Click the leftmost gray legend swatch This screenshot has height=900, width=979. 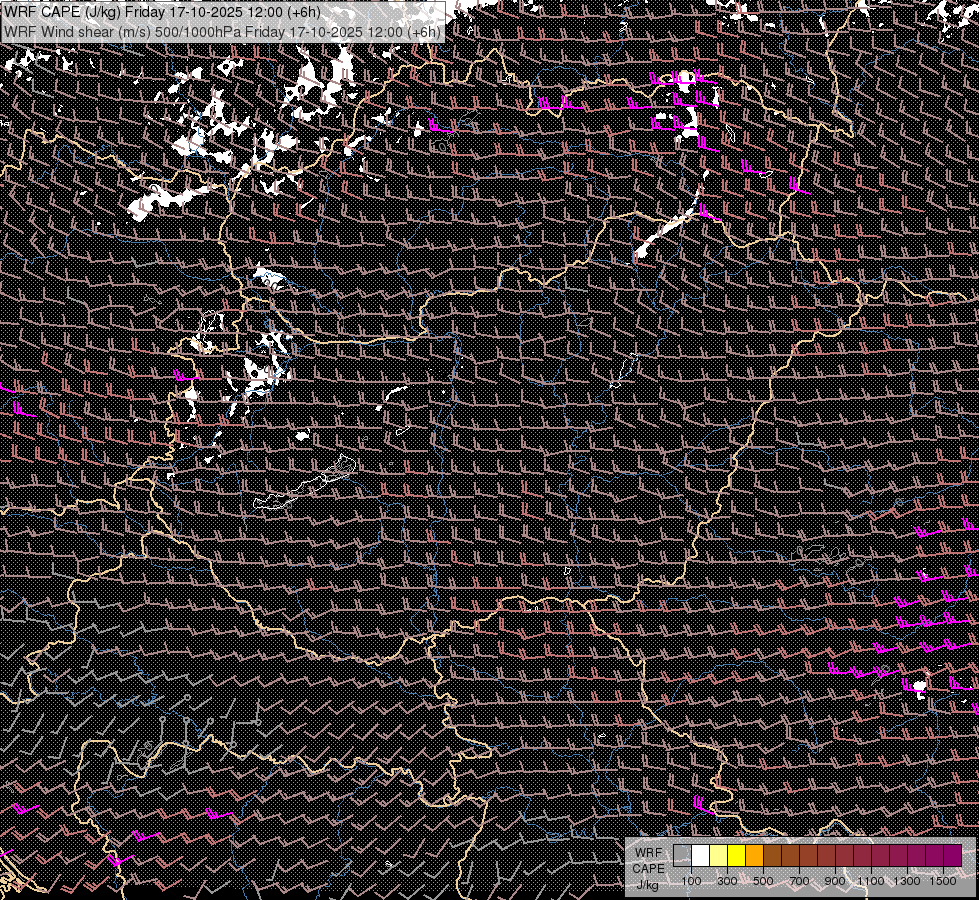pyautogui.click(x=682, y=856)
